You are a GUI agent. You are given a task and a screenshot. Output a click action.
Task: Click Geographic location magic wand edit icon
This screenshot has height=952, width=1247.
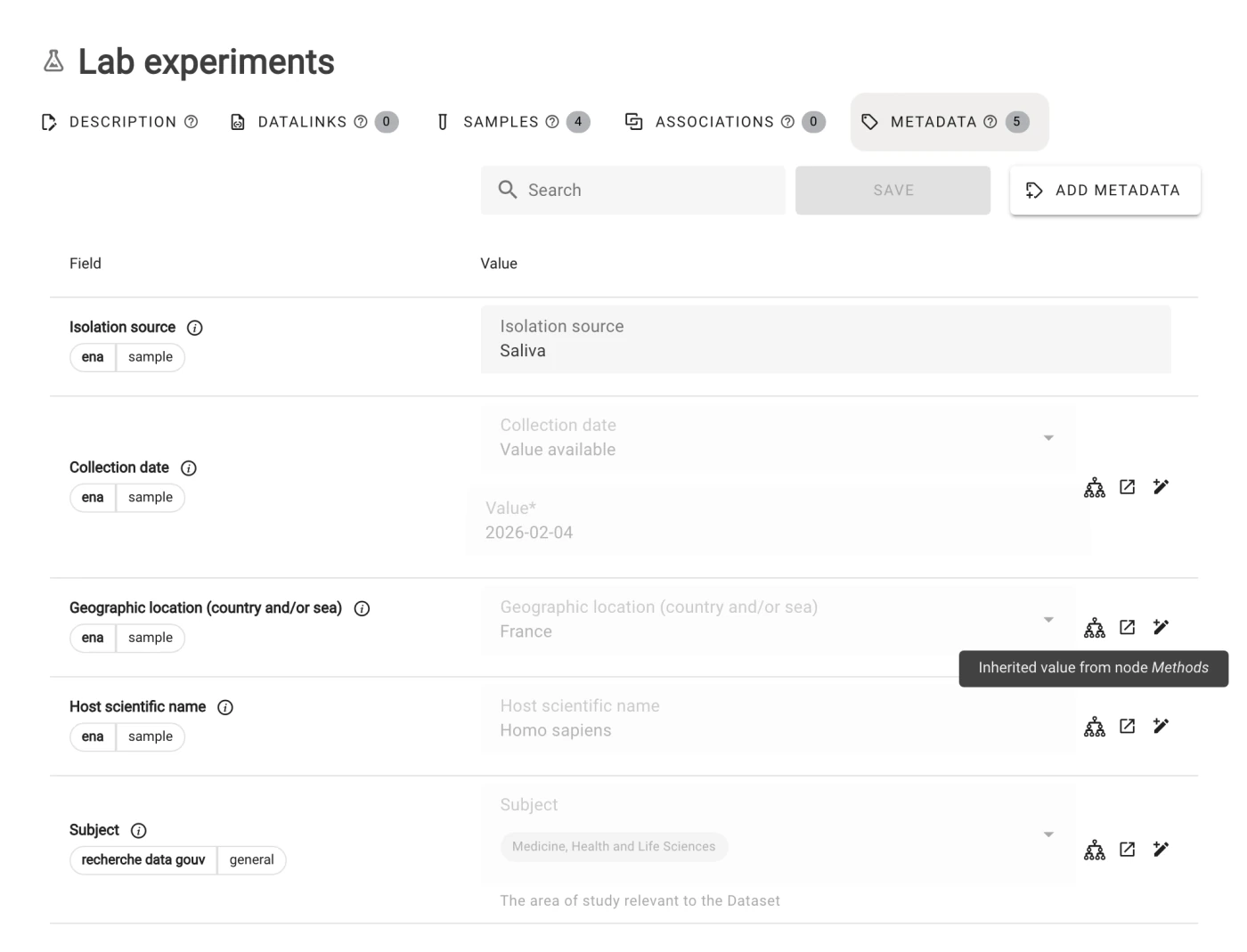click(x=1161, y=627)
